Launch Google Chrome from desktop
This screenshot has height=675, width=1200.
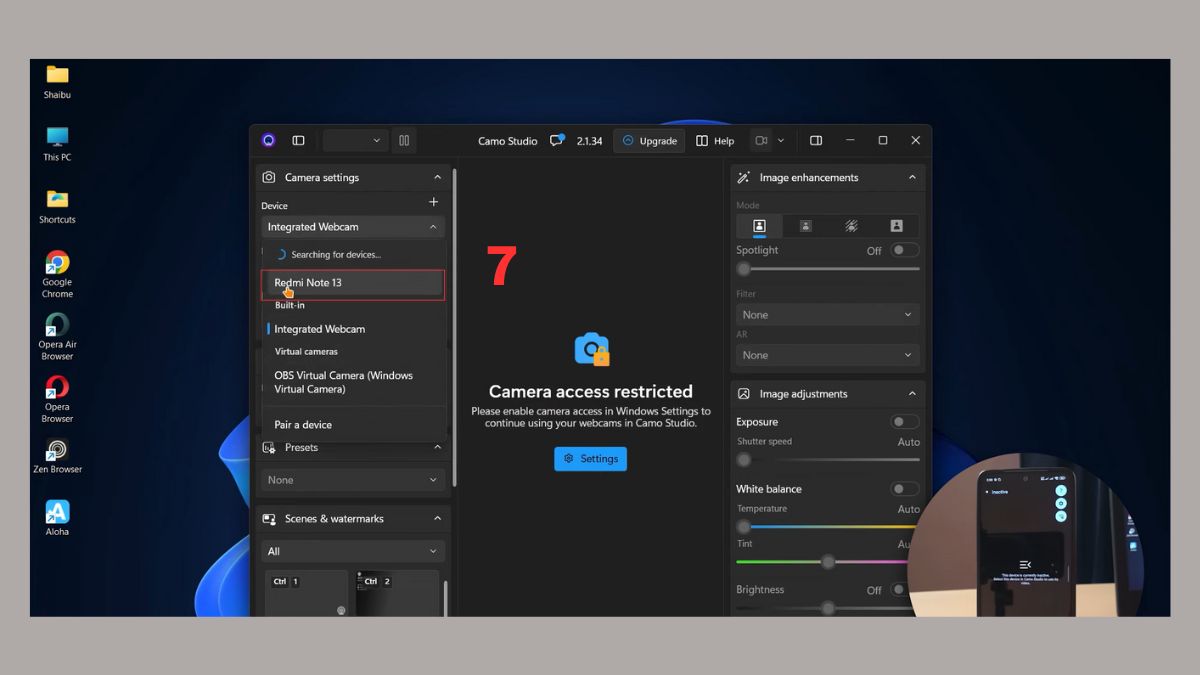coord(57,275)
